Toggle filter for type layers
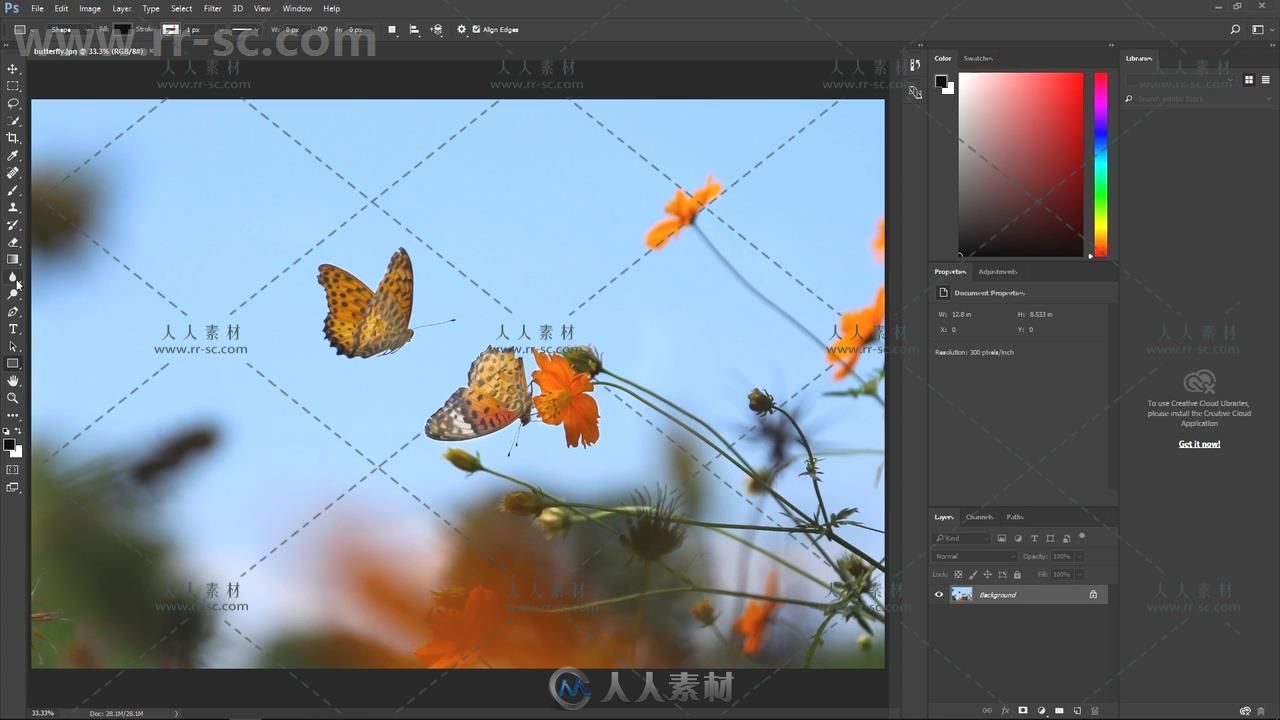Viewport: 1280px width, 720px height. (1034, 538)
